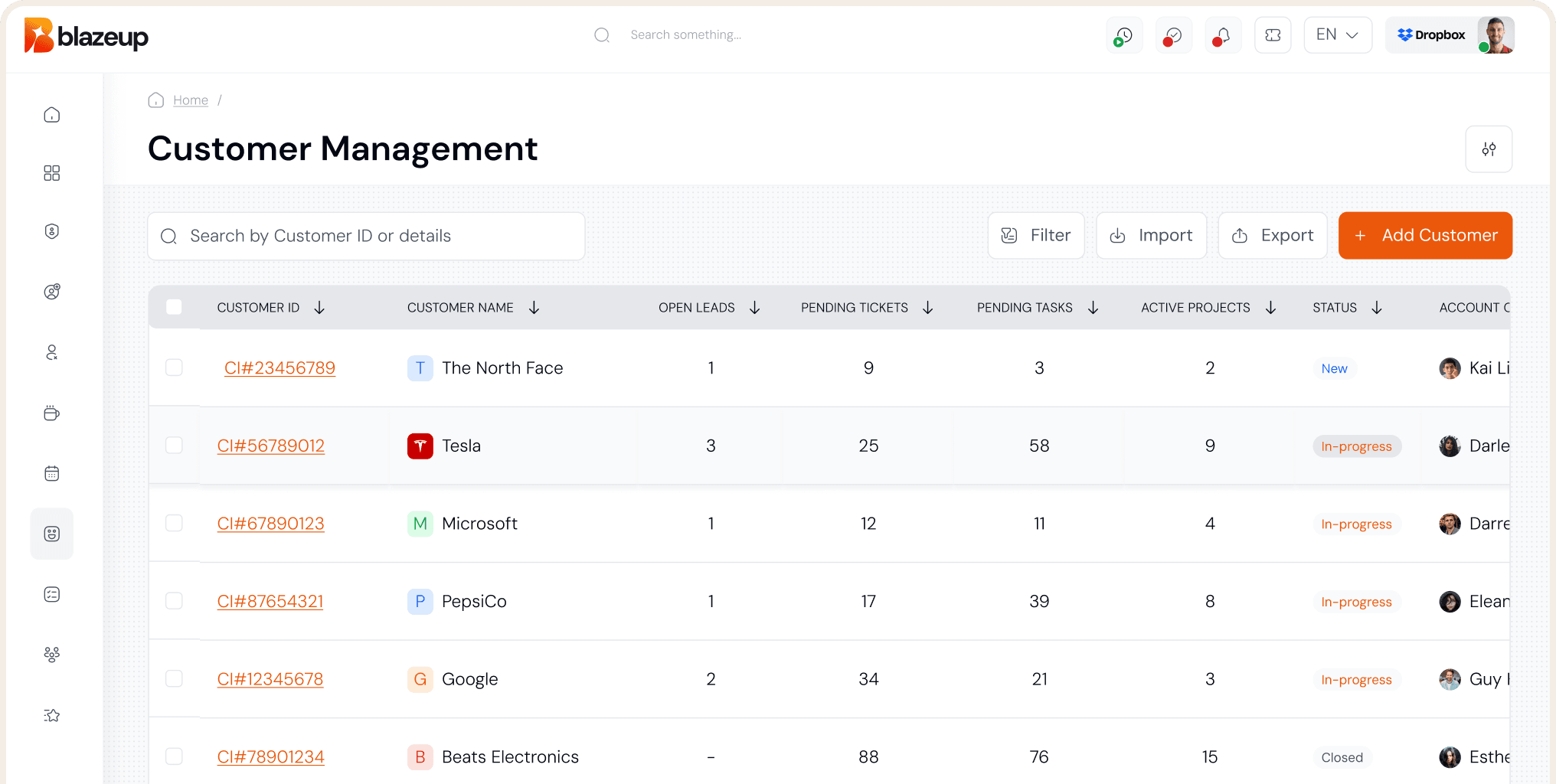1556x784 pixels.
Task: Click the Add Customer button
Action: (1425, 236)
